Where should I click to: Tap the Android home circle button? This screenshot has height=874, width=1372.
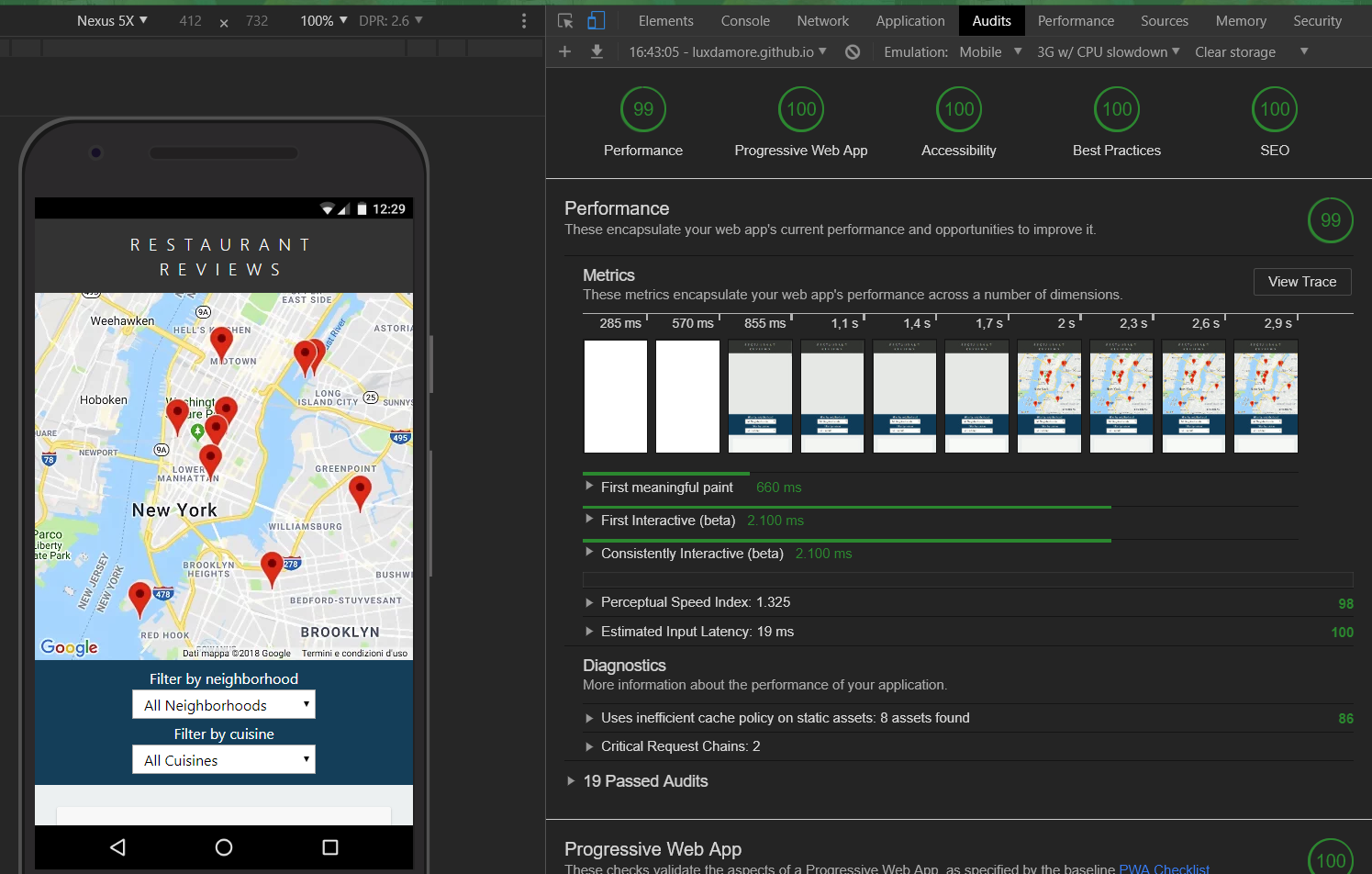click(224, 847)
